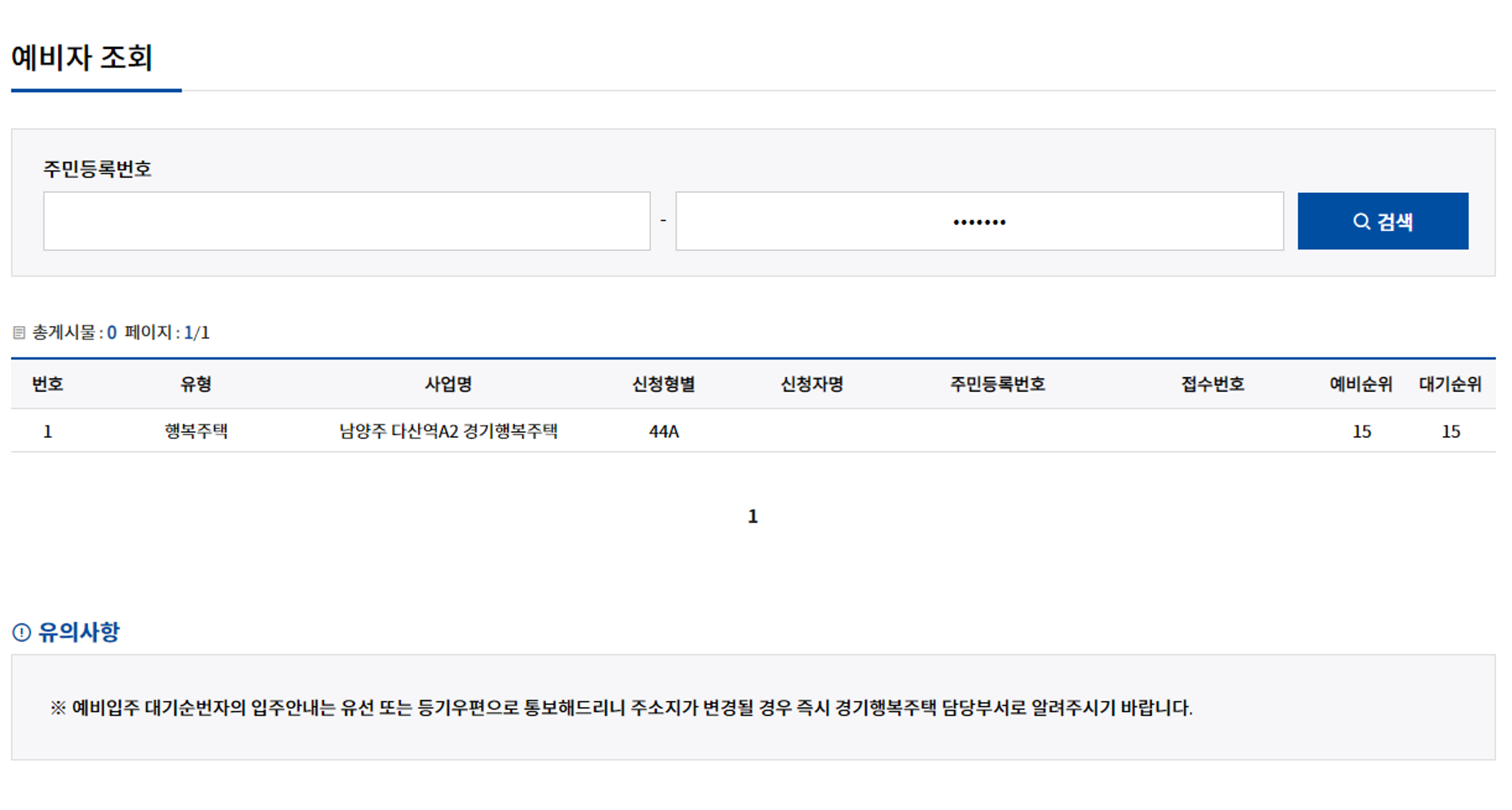The image size is (1512, 810).
Task: Click the 접수번호 column header
Action: tap(1212, 384)
